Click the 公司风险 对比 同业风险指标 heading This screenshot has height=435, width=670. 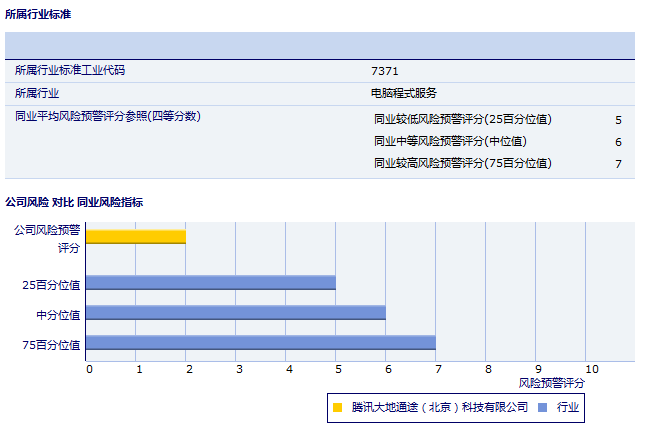[x=74, y=202]
